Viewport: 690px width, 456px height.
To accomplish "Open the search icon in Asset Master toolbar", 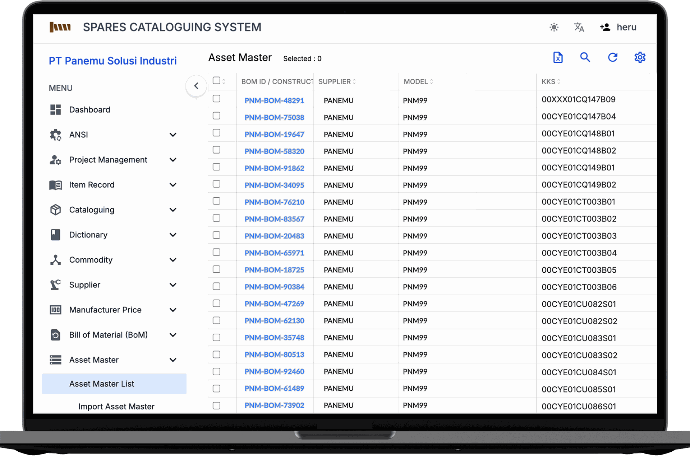I will pos(585,58).
